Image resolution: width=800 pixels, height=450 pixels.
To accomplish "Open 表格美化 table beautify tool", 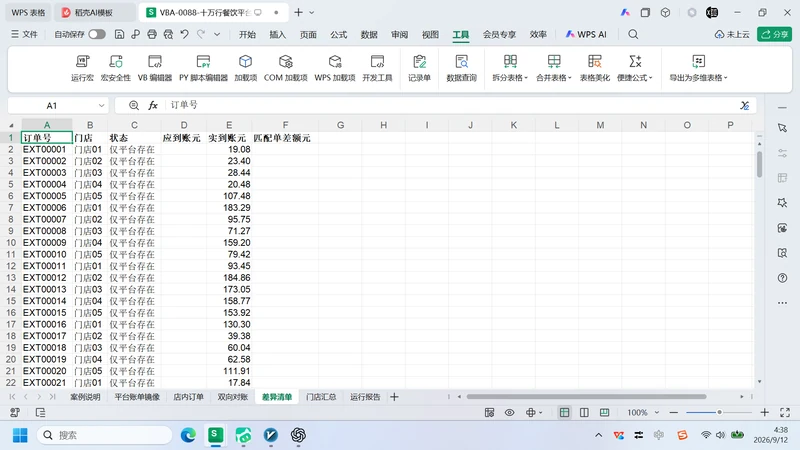I will [594, 68].
